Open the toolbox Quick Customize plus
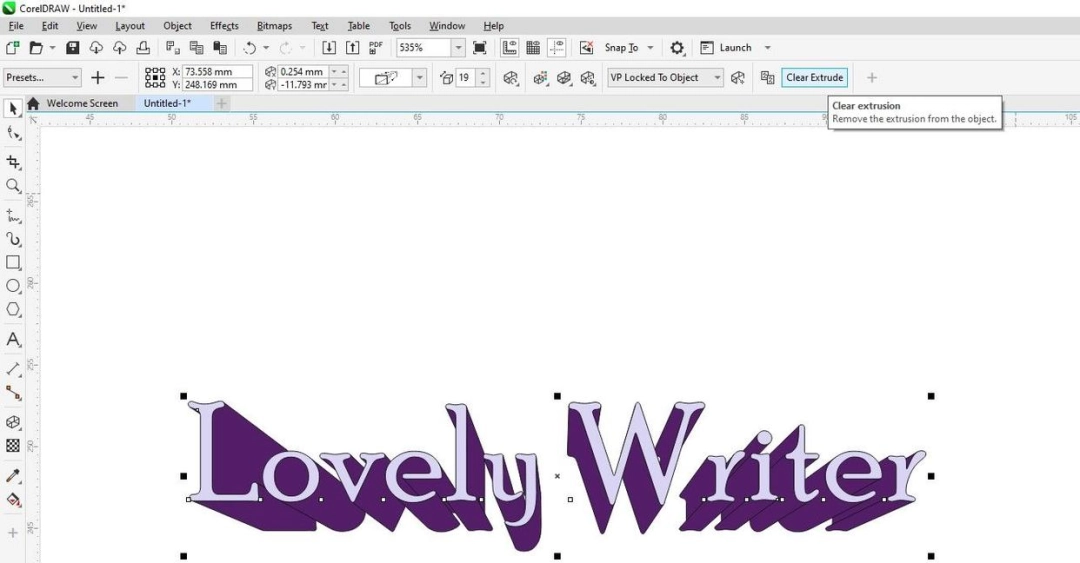The height and width of the screenshot is (563, 1080). pos(12,533)
